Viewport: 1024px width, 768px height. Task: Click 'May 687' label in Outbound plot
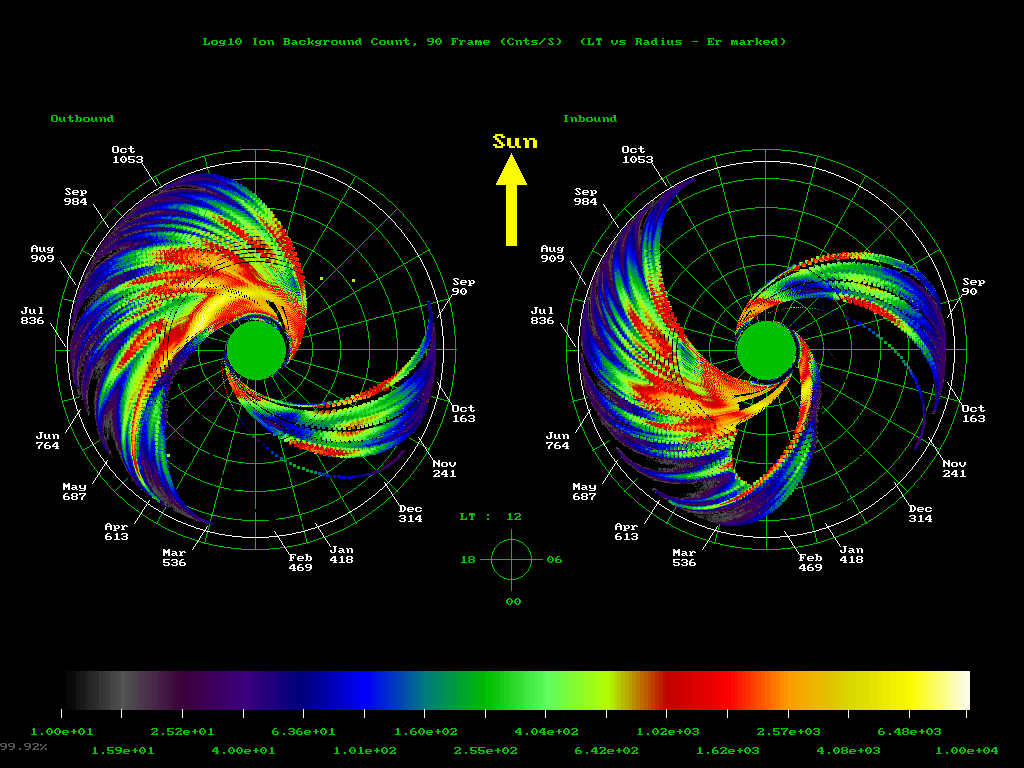coord(74,491)
